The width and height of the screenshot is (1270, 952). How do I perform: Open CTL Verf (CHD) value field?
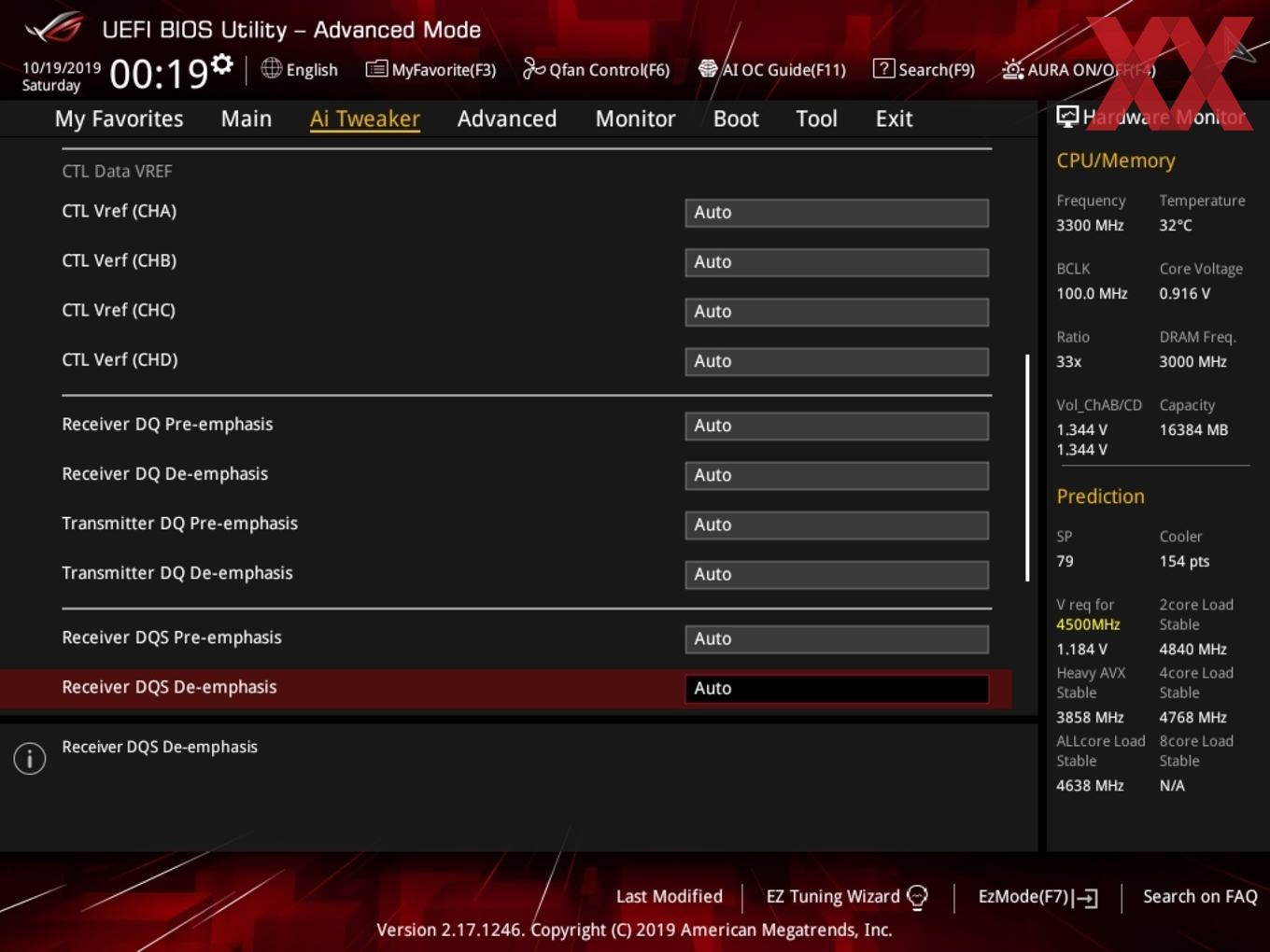837,361
